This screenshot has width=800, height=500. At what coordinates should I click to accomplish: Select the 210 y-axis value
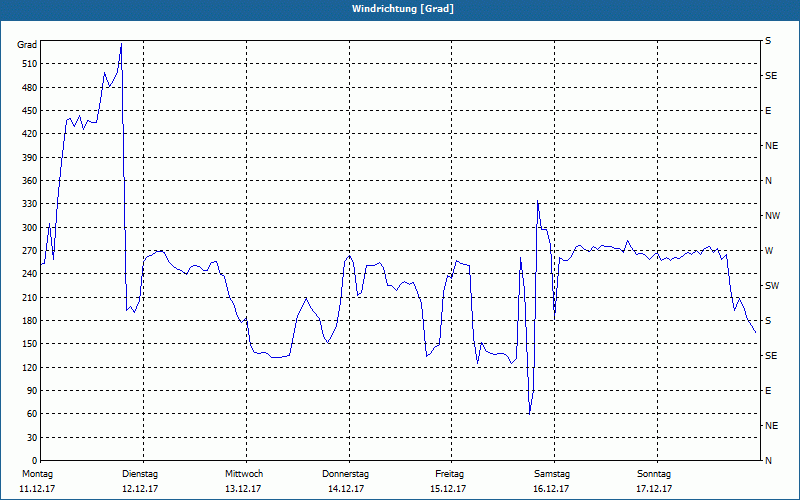pos(31,297)
